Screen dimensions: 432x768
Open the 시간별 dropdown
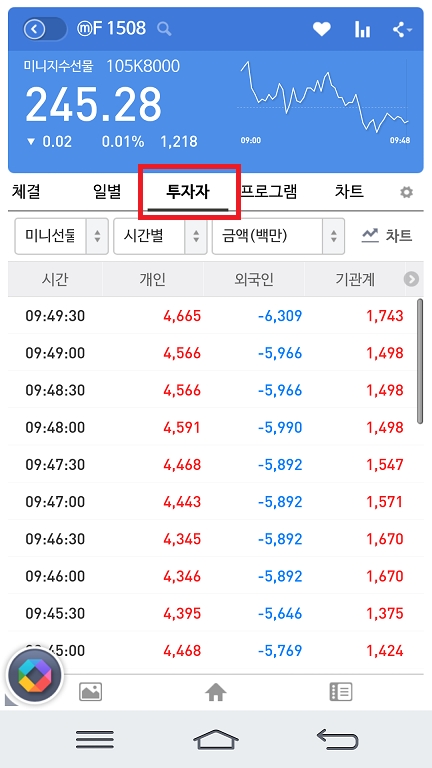[160, 237]
